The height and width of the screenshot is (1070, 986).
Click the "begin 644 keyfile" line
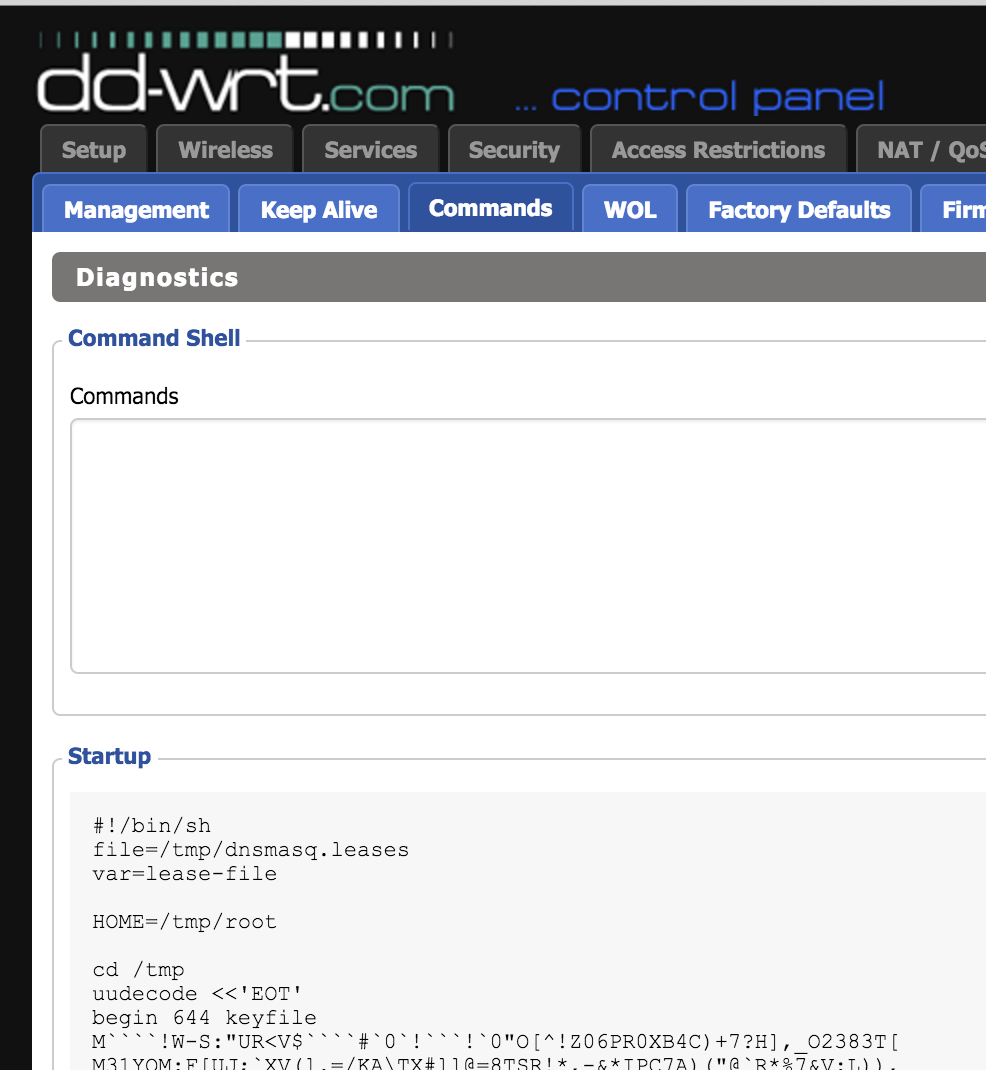[x=204, y=1017]
